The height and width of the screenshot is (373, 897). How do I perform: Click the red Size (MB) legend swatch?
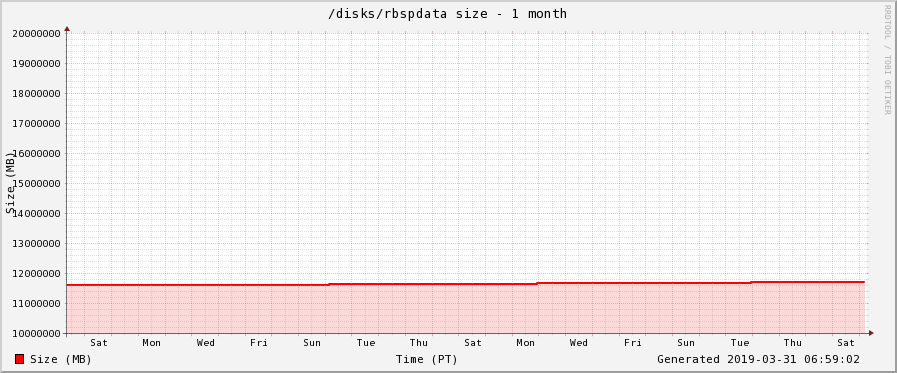click(x=19, y=359)
